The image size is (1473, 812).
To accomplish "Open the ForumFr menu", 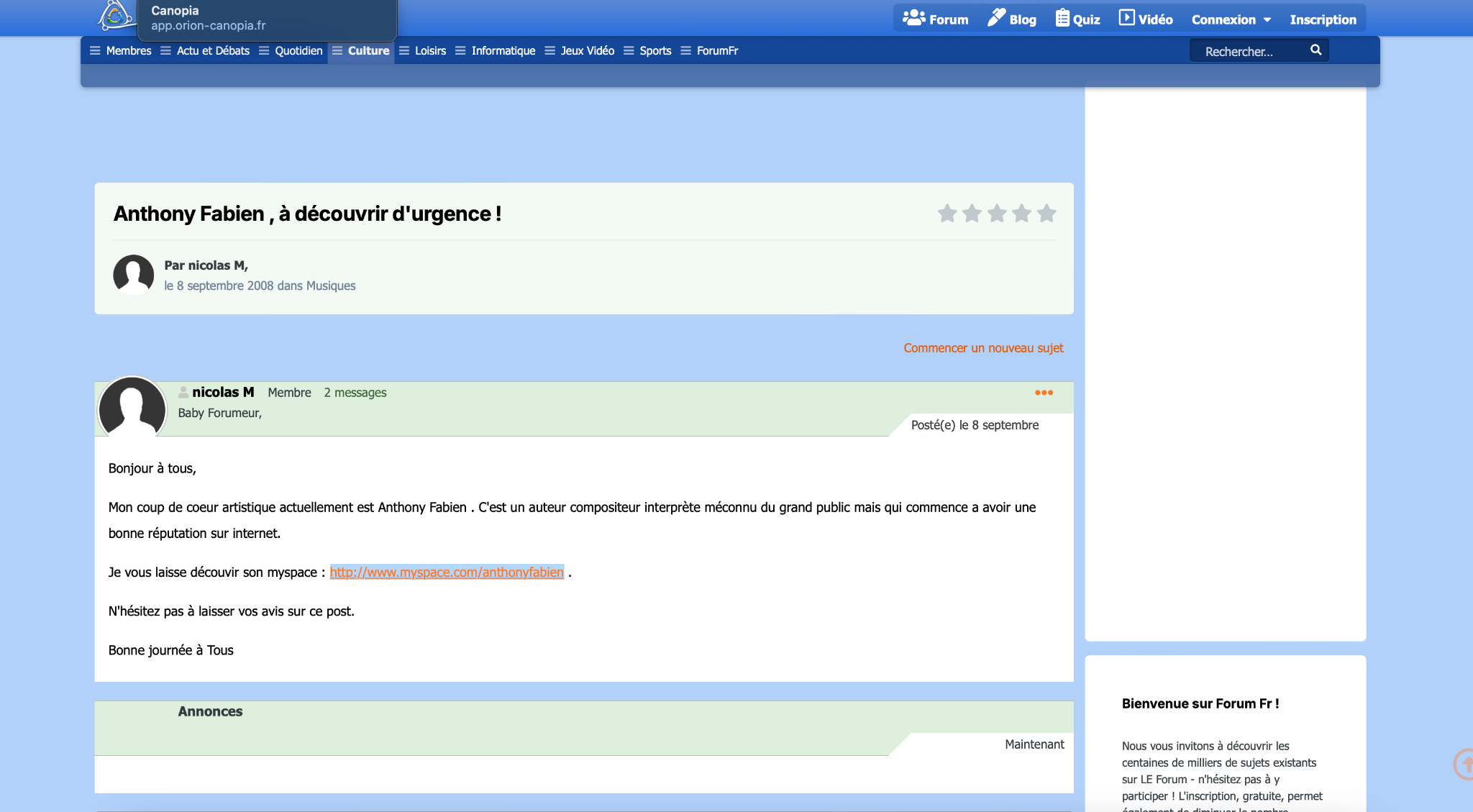I will point(710,50).
